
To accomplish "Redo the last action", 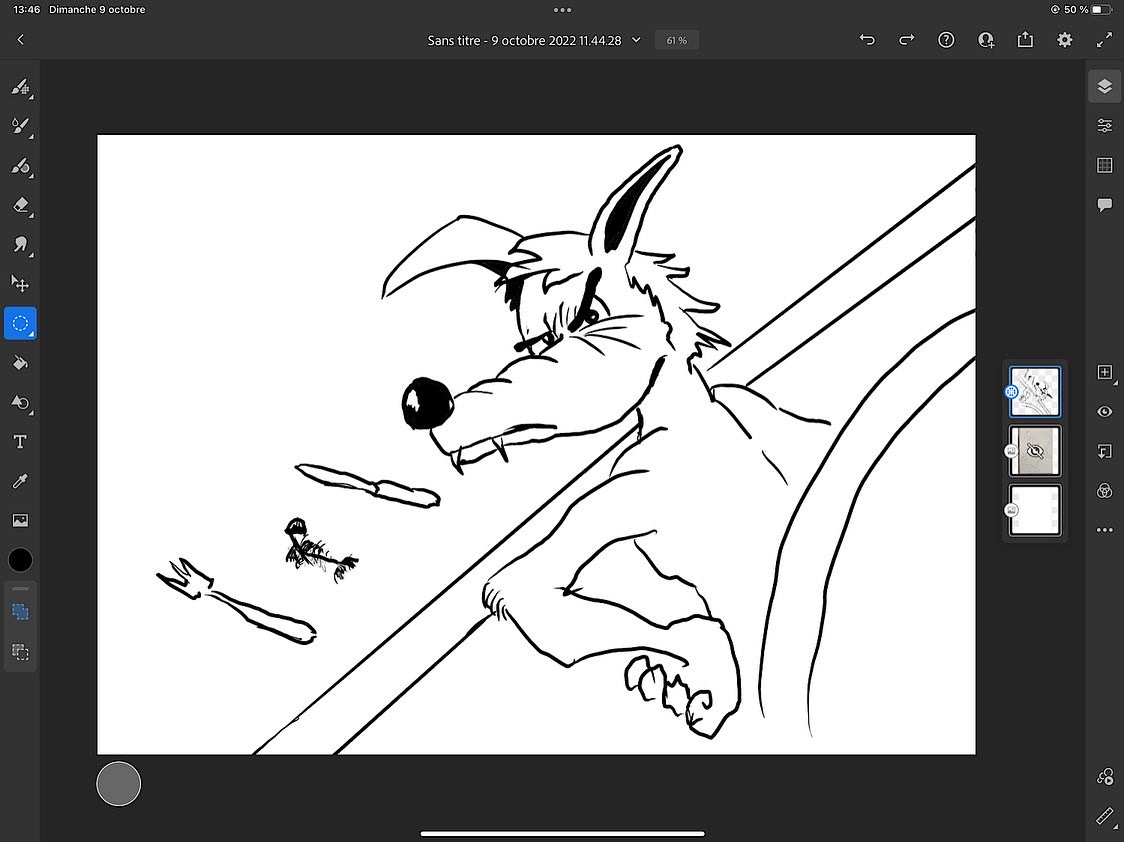I will [907, 40].
